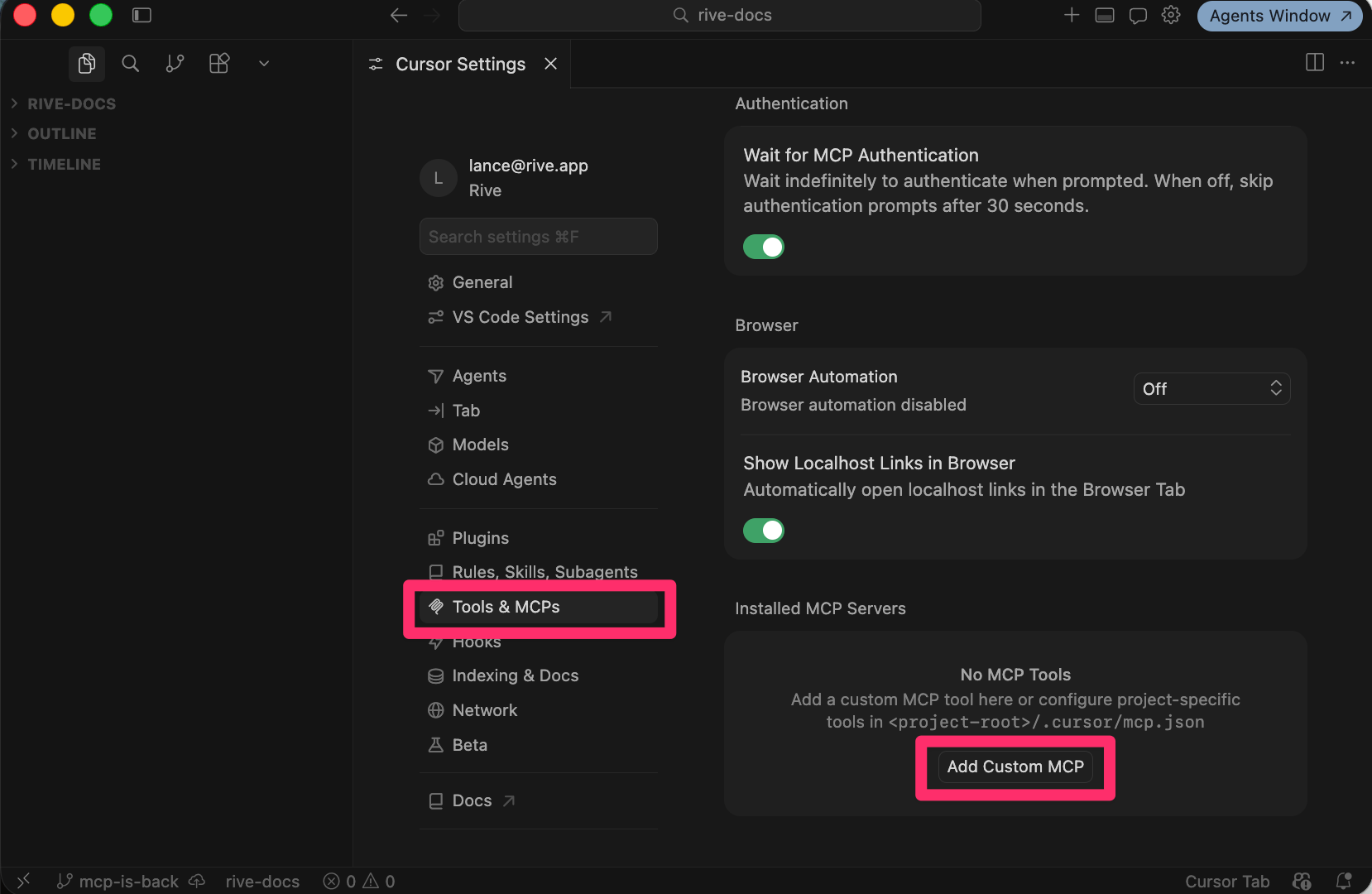Split the editor with the layout icon
Image resolution: width=1372 pixels, height=894 pixels.
1315,62
